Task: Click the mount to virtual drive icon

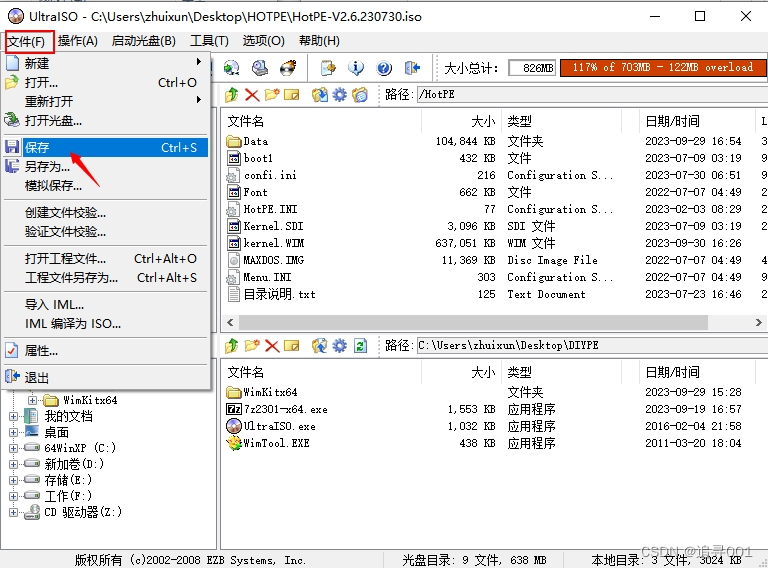Action: click(260, 68)
